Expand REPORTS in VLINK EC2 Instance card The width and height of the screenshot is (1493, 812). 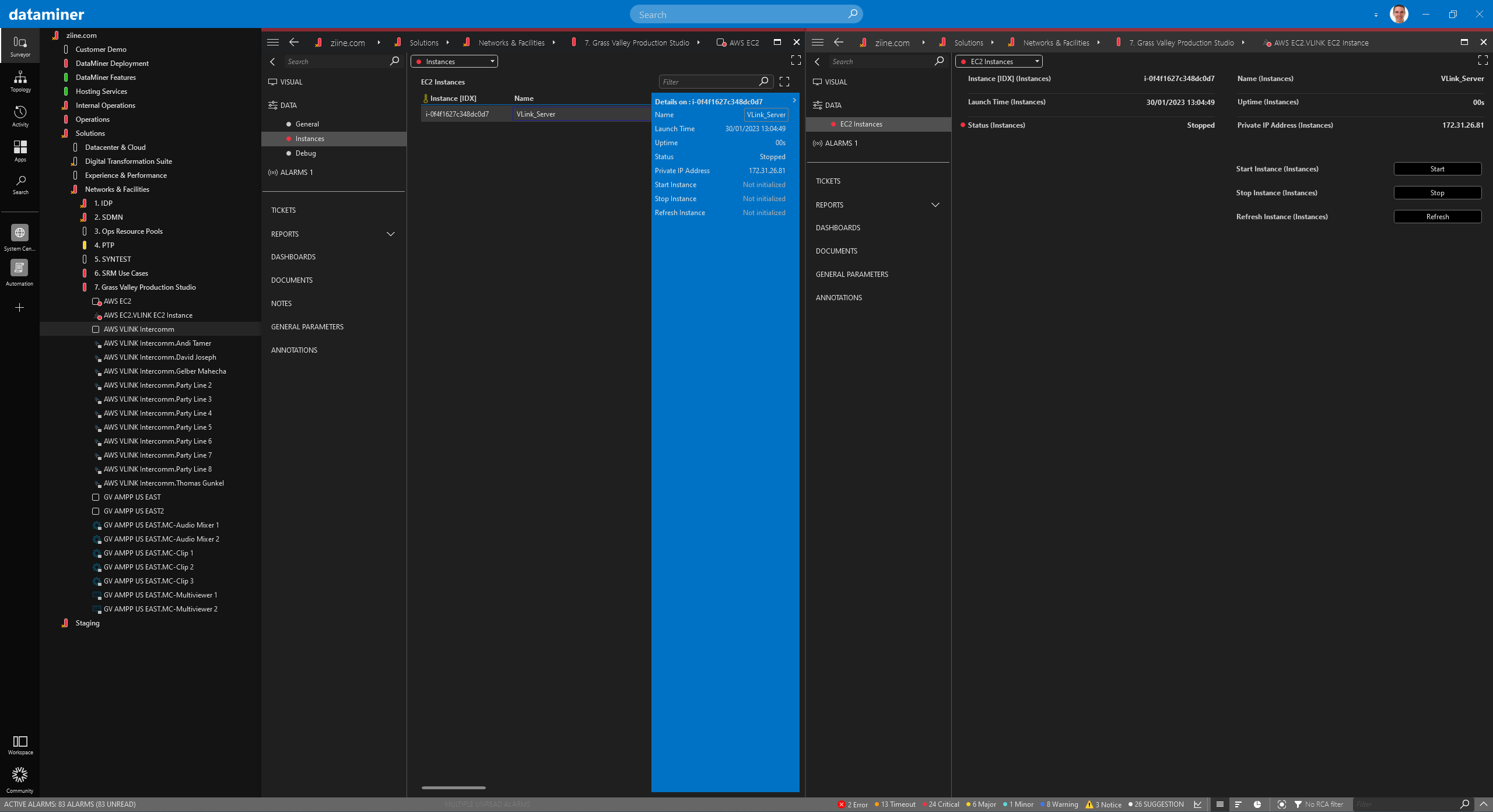click(935, 205)
